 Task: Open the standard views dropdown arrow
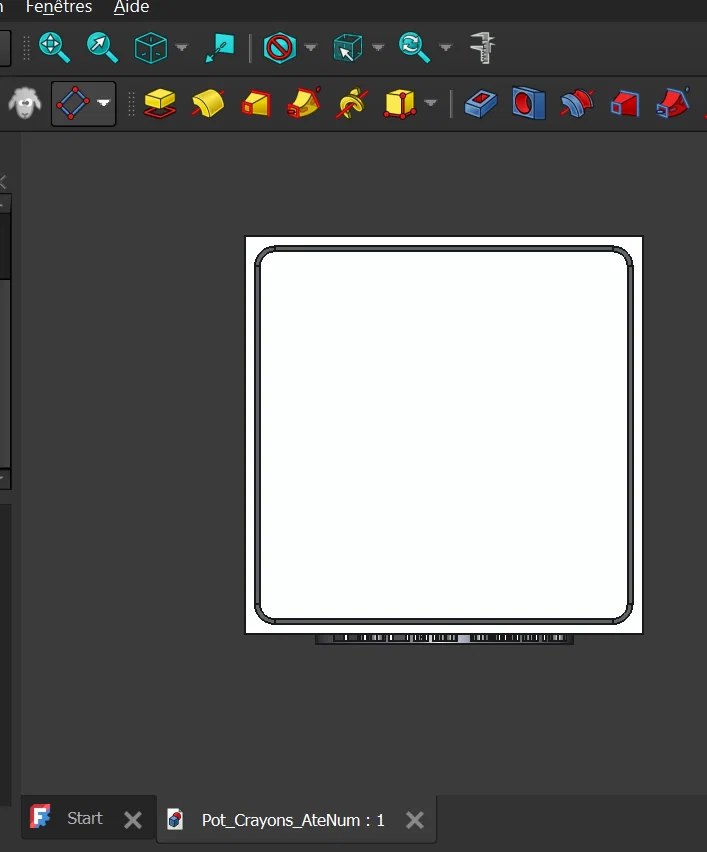click(182, 48)
